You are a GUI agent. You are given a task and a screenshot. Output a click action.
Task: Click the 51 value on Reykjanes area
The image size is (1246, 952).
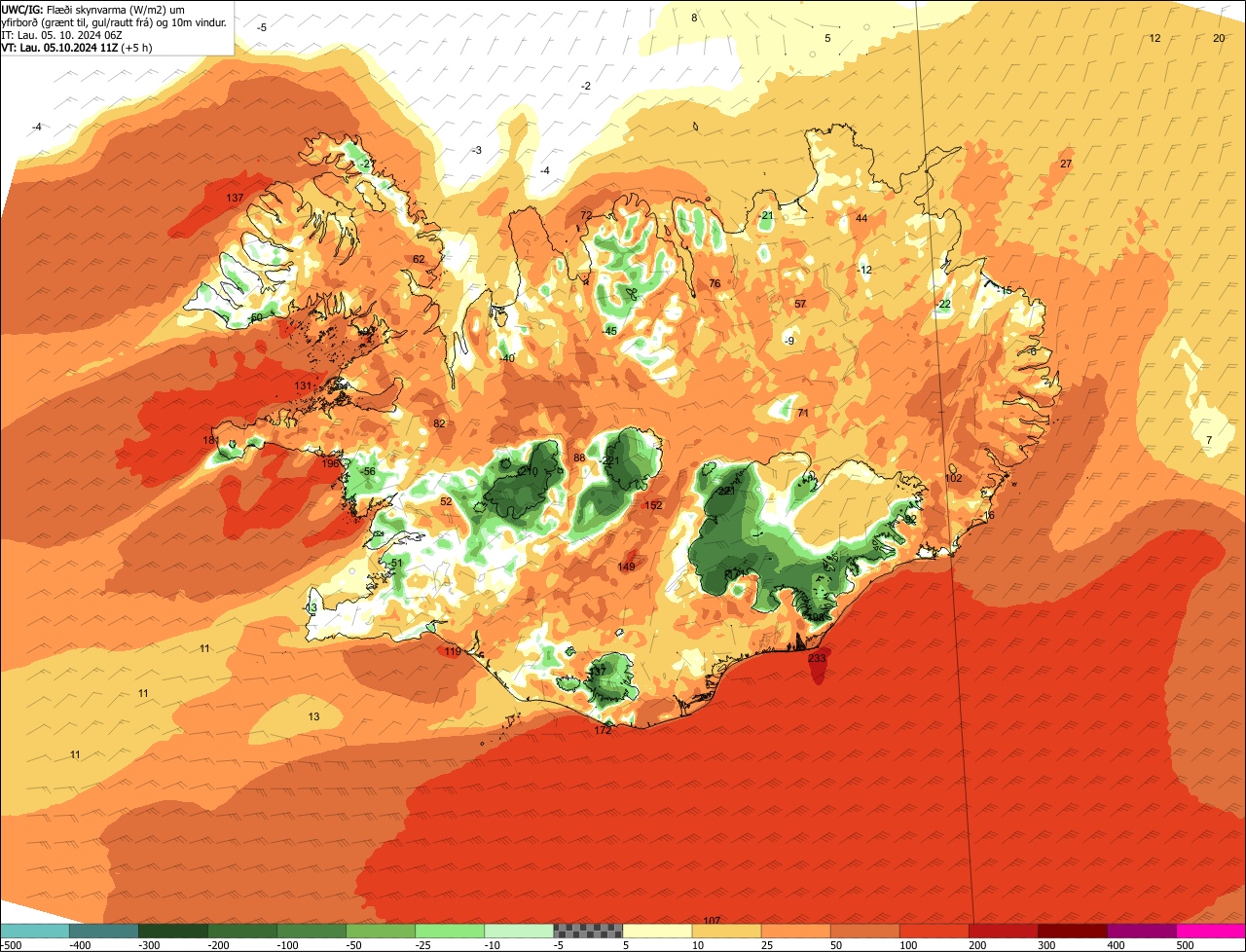pyautogui.click(x=396, y=564)
